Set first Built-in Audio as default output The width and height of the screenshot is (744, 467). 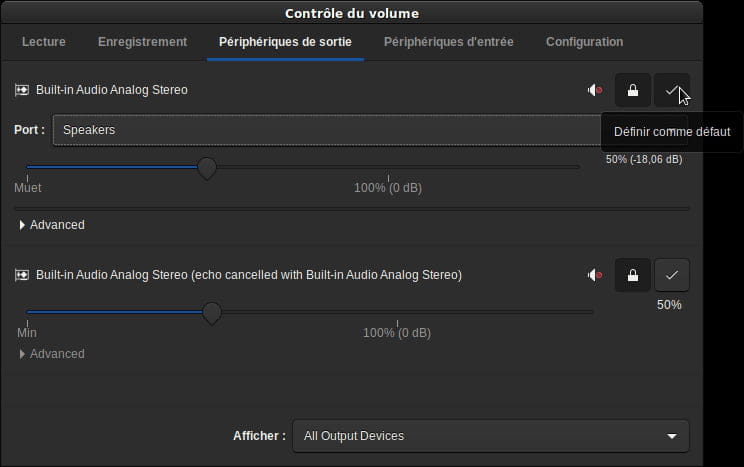(672, 90)
